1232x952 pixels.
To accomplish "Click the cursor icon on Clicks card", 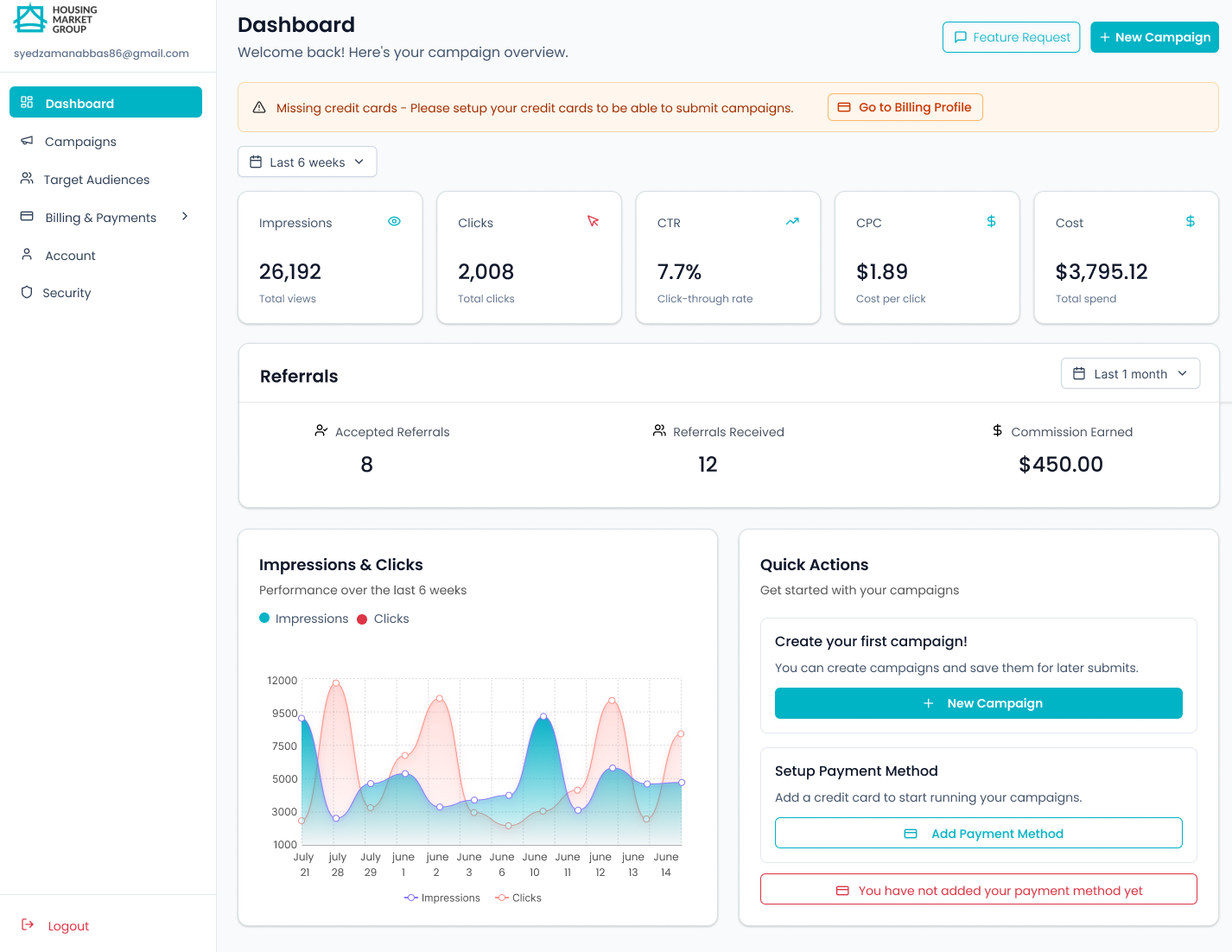I will pyautogui.click(x=593, y=222).
